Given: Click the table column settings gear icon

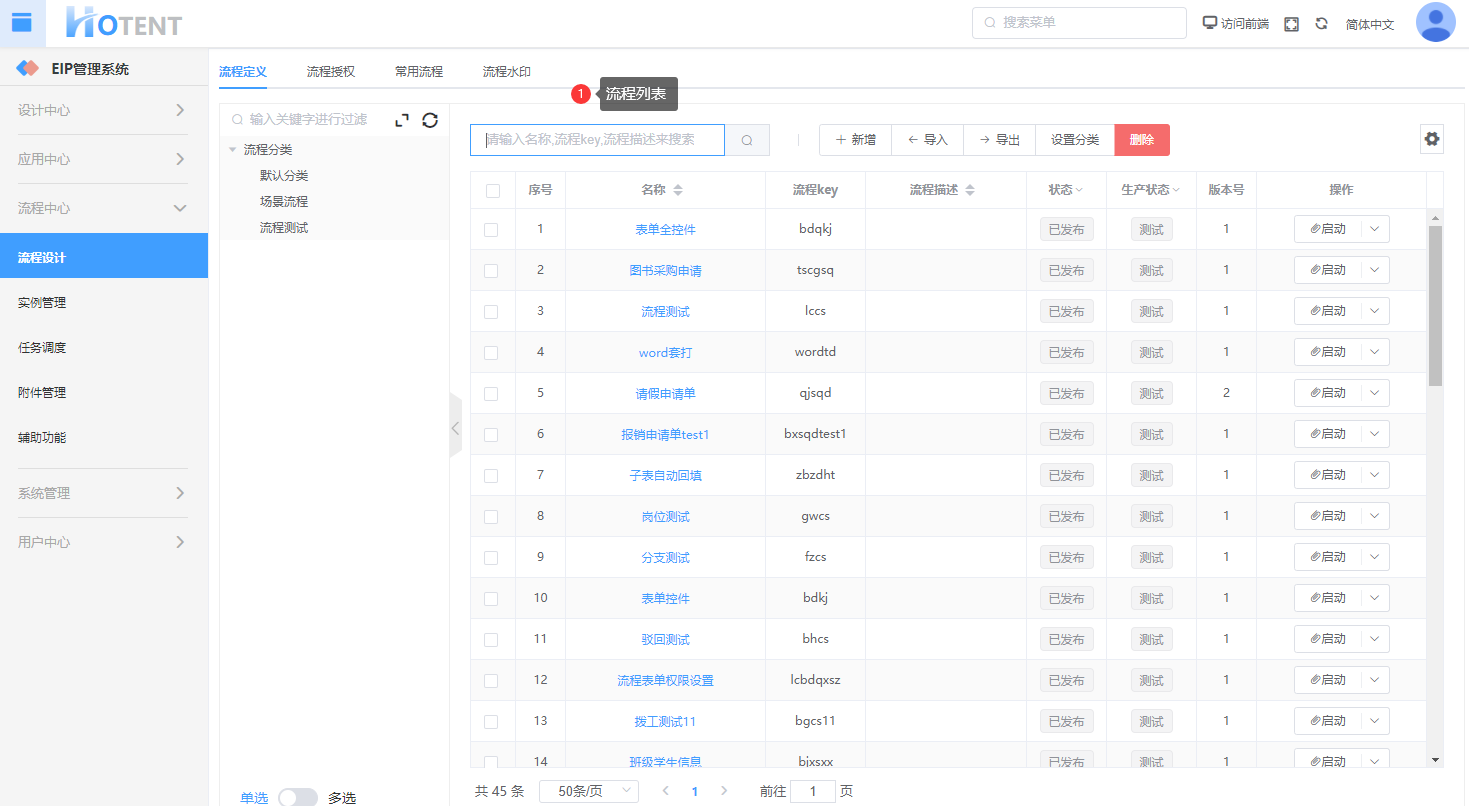Looking at the screenshot, I should tap(1432, 139).
